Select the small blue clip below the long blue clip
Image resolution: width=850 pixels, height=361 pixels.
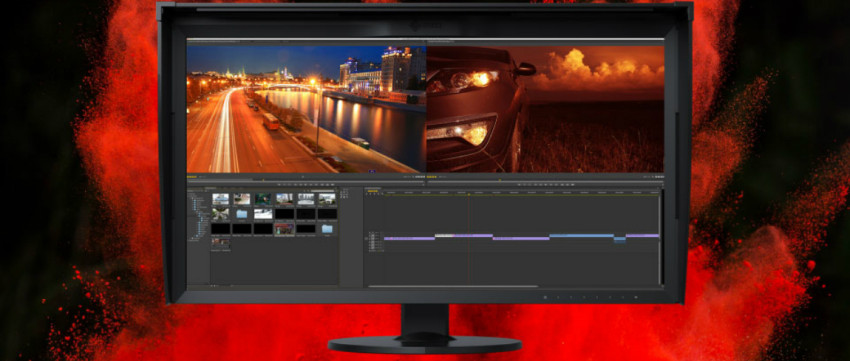[620, 239]
